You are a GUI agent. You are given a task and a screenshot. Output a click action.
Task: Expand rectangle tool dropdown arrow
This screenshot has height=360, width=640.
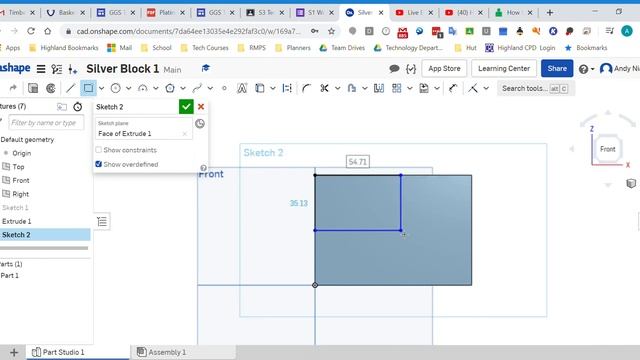102,88
